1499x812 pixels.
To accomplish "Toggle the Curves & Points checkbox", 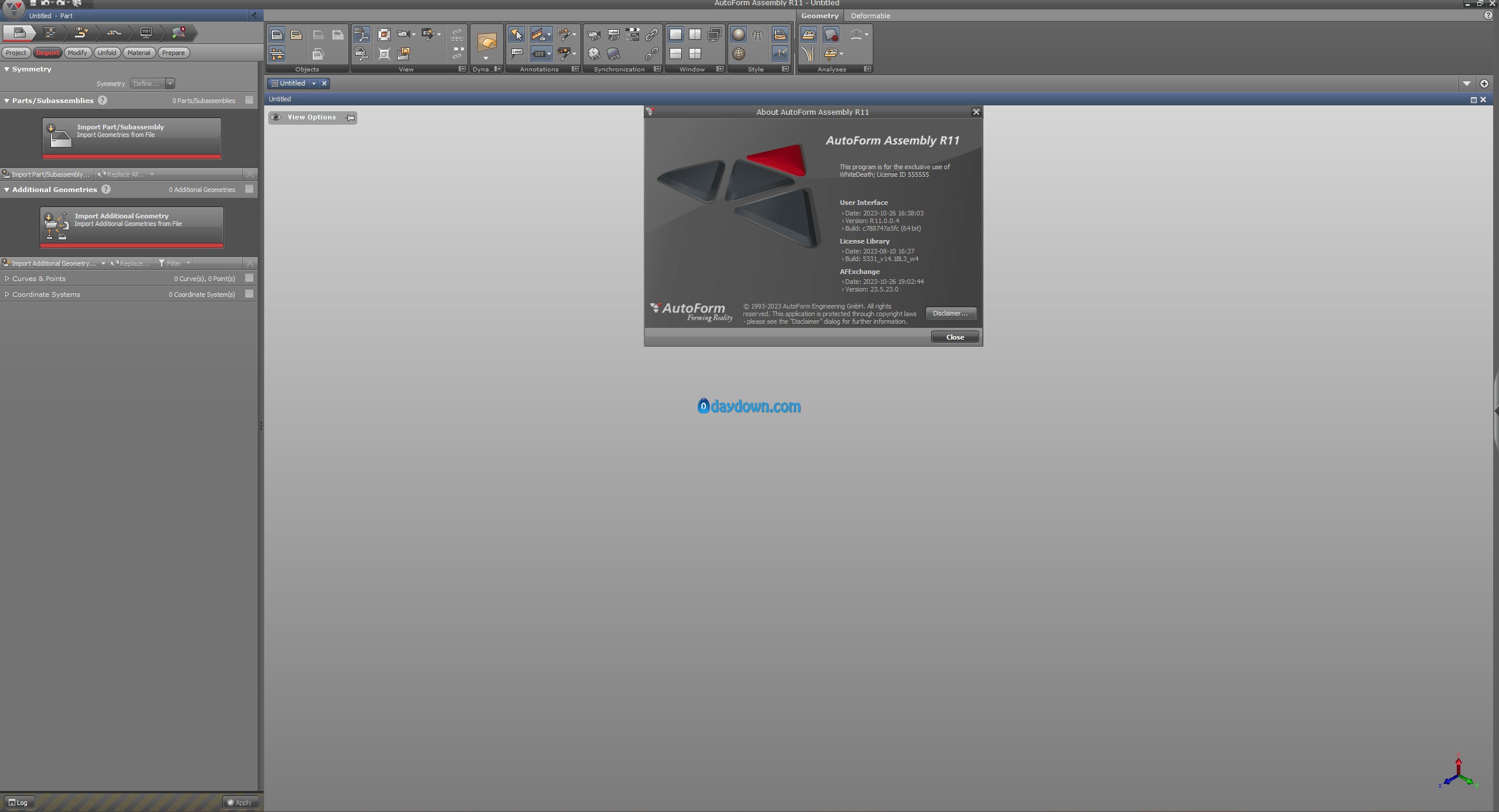I will 250,278.
